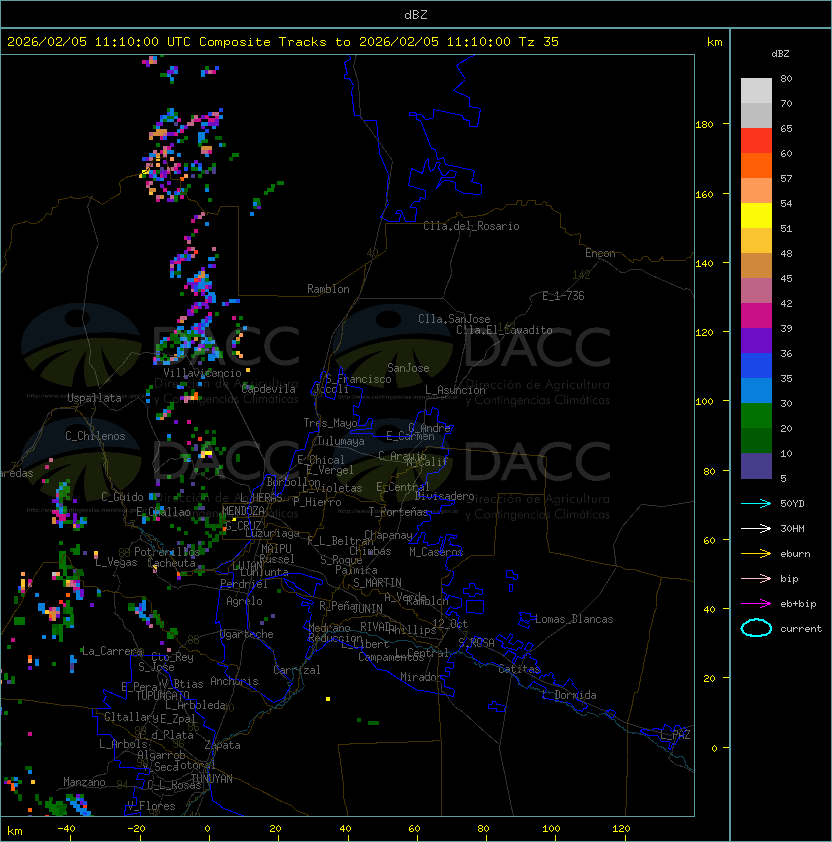832x842 pixels.
Task: Click the Tulumaya label
Action: (x=341, y=441)
